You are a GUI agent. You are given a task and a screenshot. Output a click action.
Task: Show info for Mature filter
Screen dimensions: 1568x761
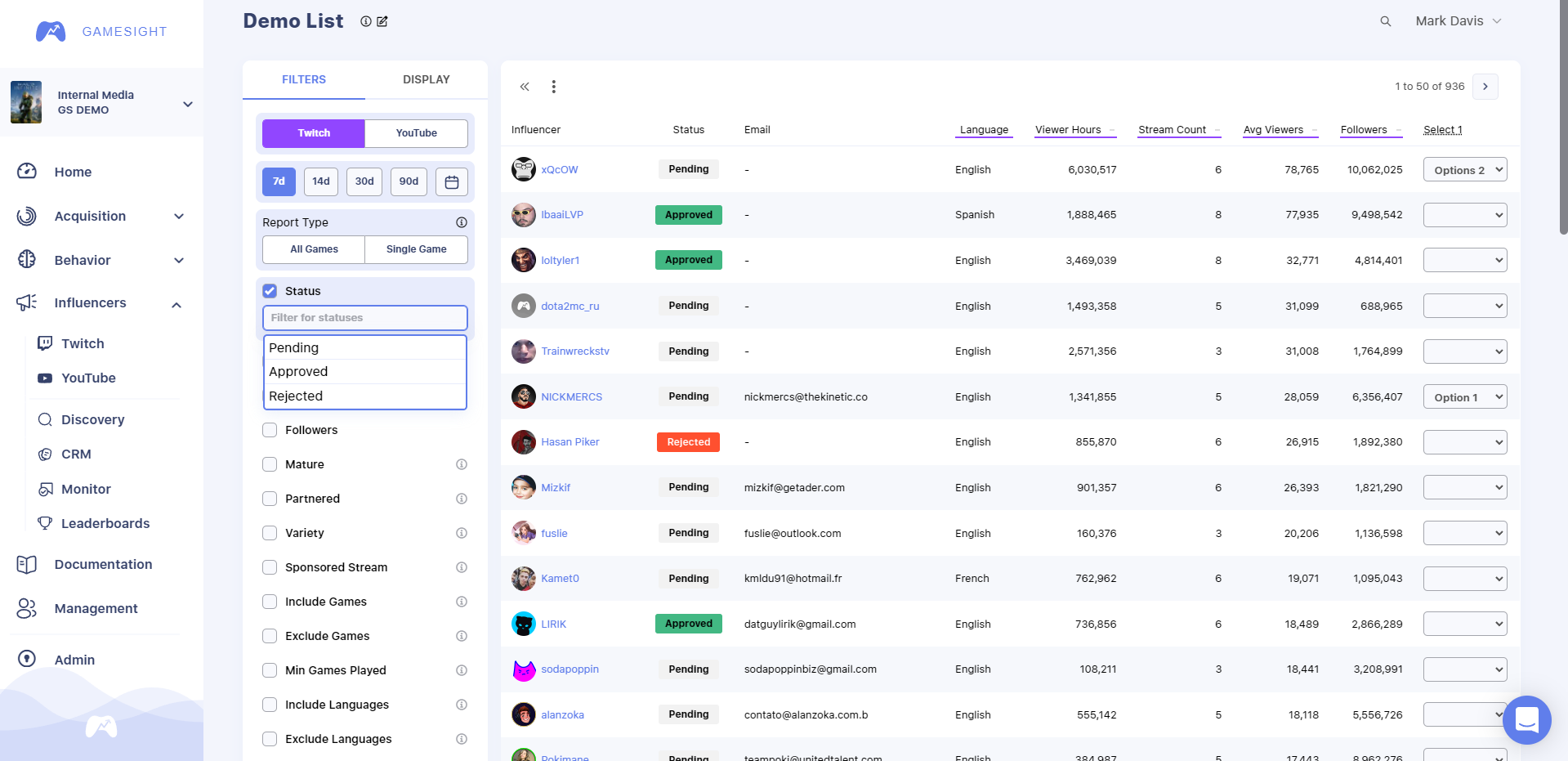point(462,464)
